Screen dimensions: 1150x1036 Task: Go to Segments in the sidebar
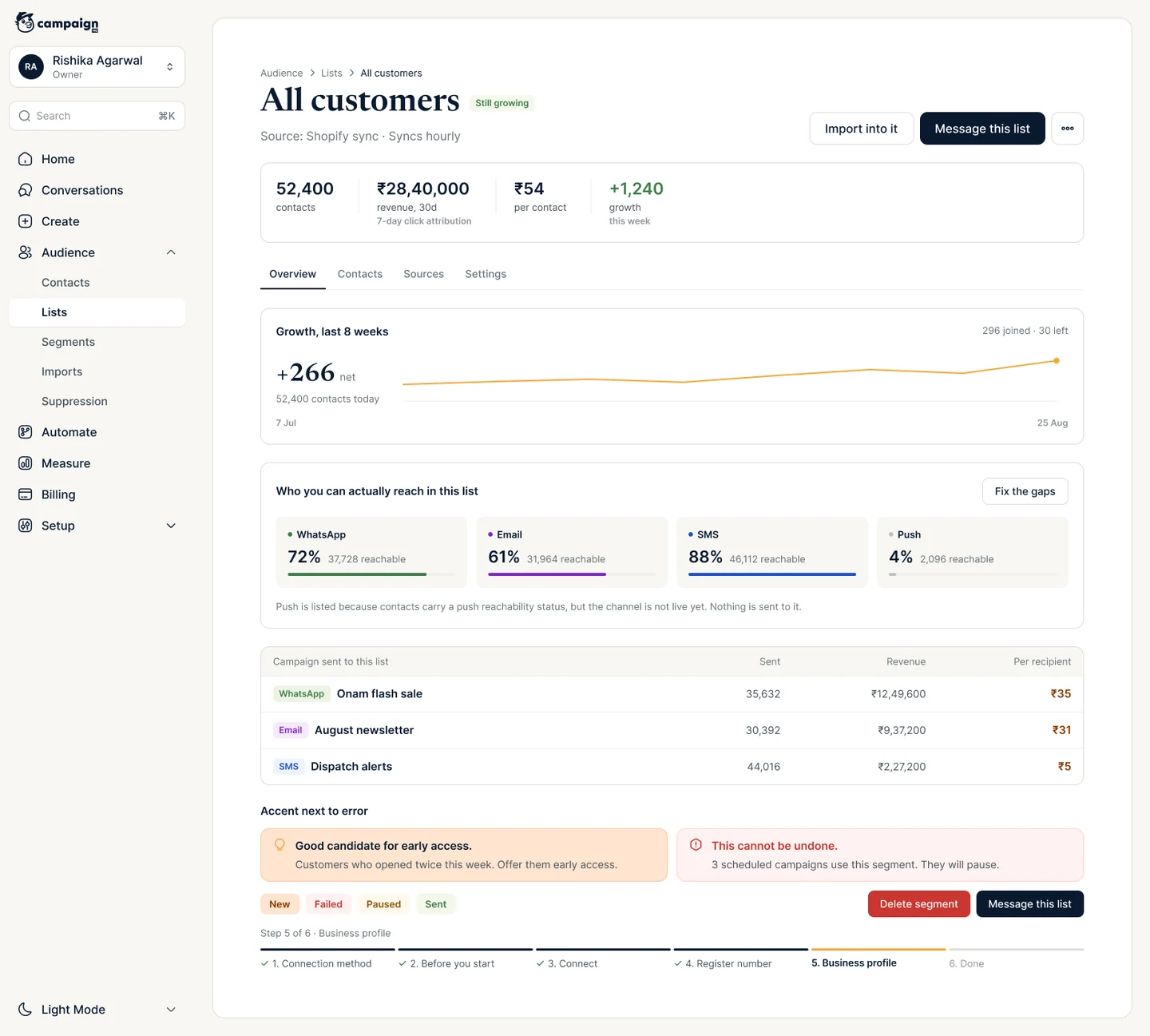click(x=97, y=342)
